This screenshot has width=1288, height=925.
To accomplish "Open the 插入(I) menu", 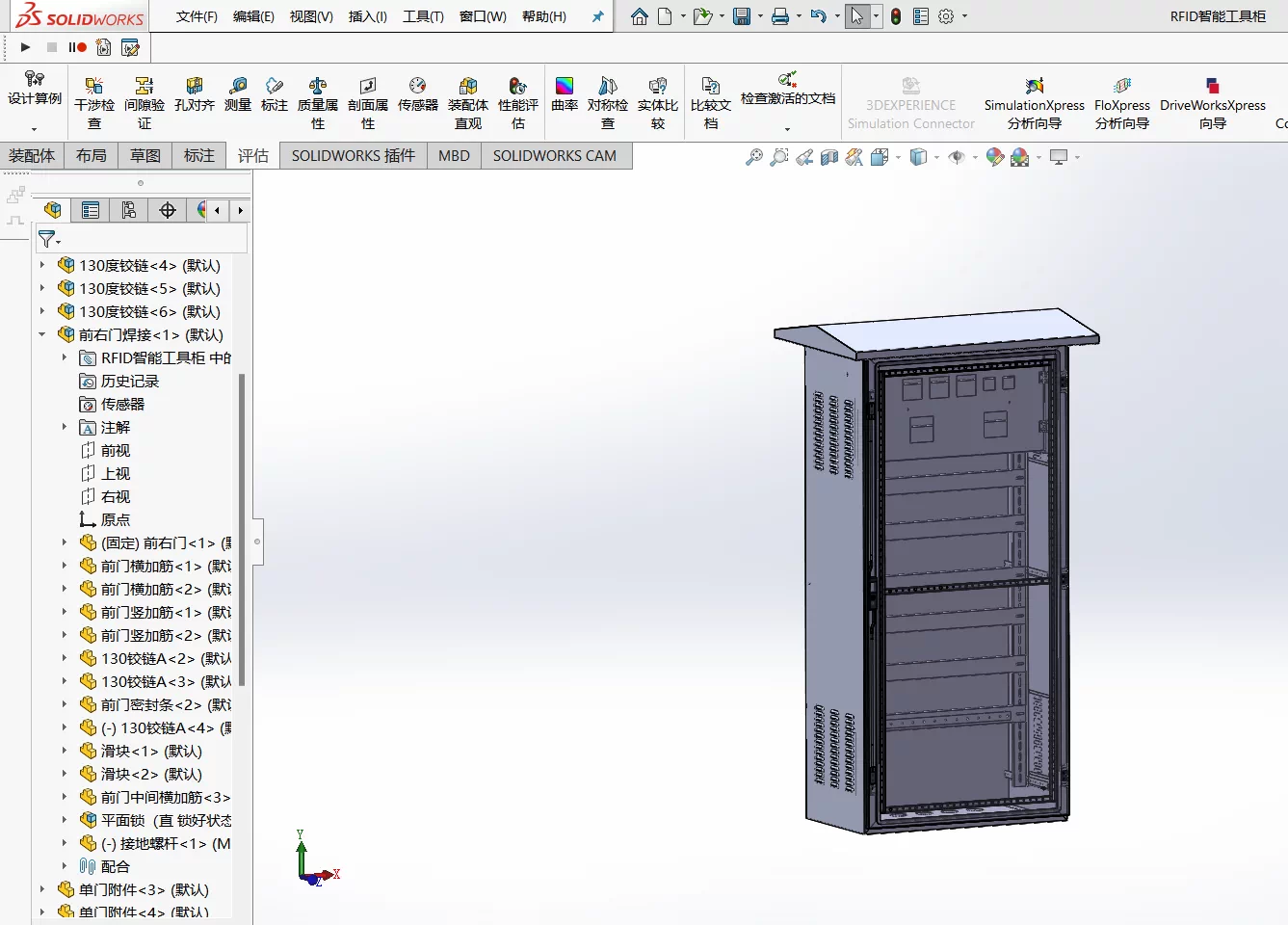I will pyautogui.click(x=368, y=16).
